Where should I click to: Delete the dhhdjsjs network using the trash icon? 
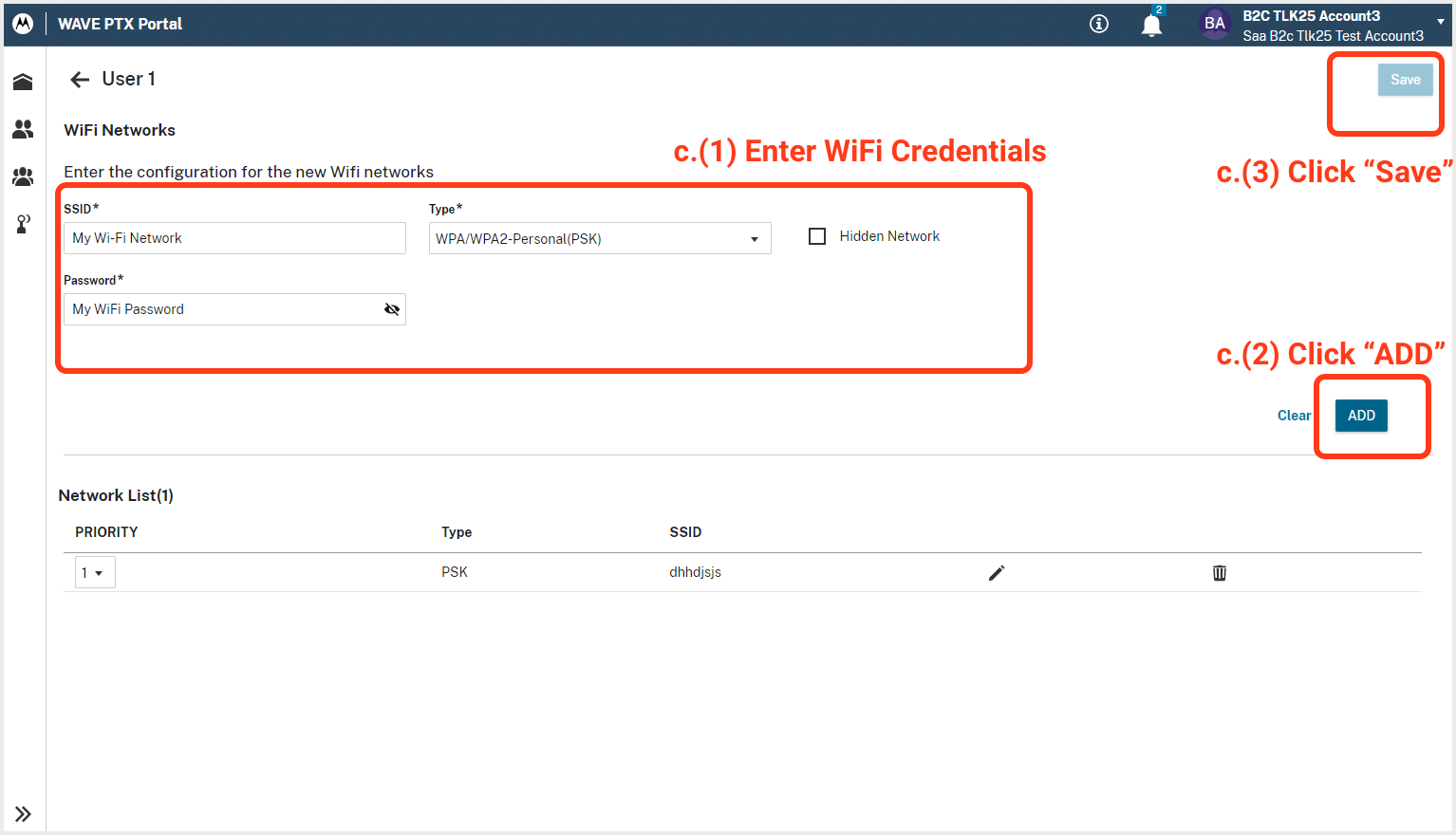click(1220, 572)
